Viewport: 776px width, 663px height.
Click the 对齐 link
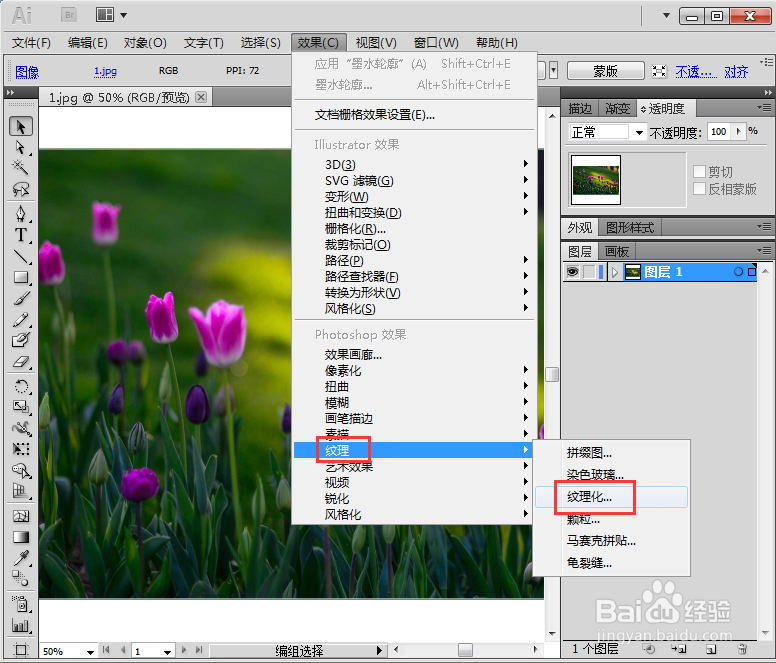[x=736, y=72]
